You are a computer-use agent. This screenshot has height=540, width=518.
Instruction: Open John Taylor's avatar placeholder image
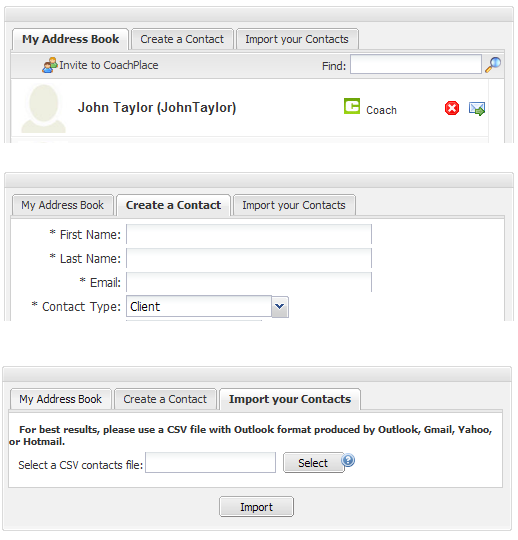click(43, 108)
